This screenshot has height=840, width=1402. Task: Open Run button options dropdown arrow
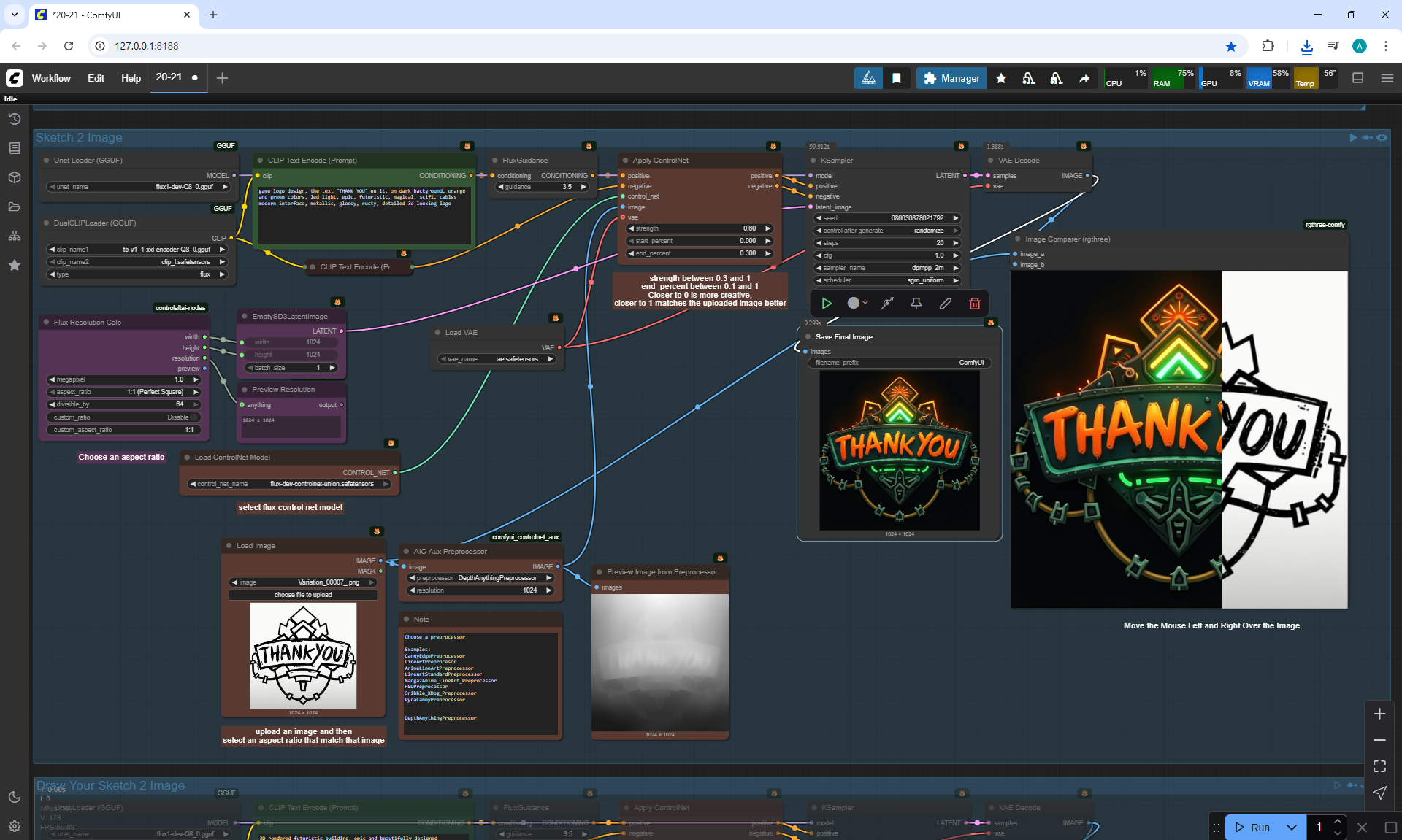(x=1291, y=827)
